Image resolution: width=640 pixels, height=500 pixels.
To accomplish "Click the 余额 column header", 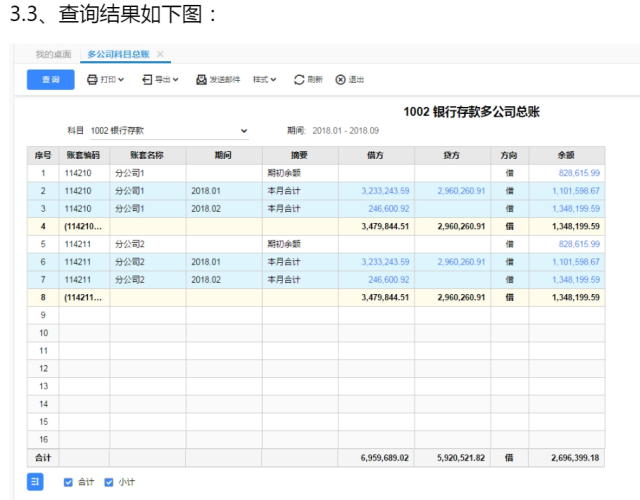I will tap(566, 155).
